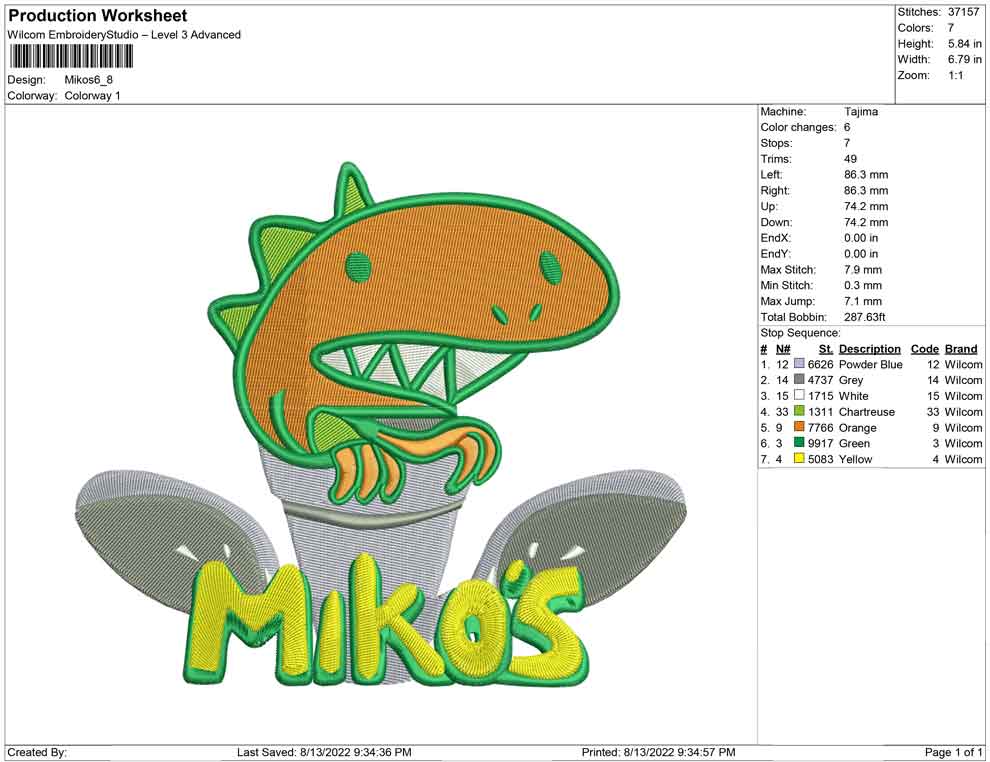Click the Page 1 of 1 footer text
Image resolution: width=990 pixels, height=762 pixels.
[954, 752]
